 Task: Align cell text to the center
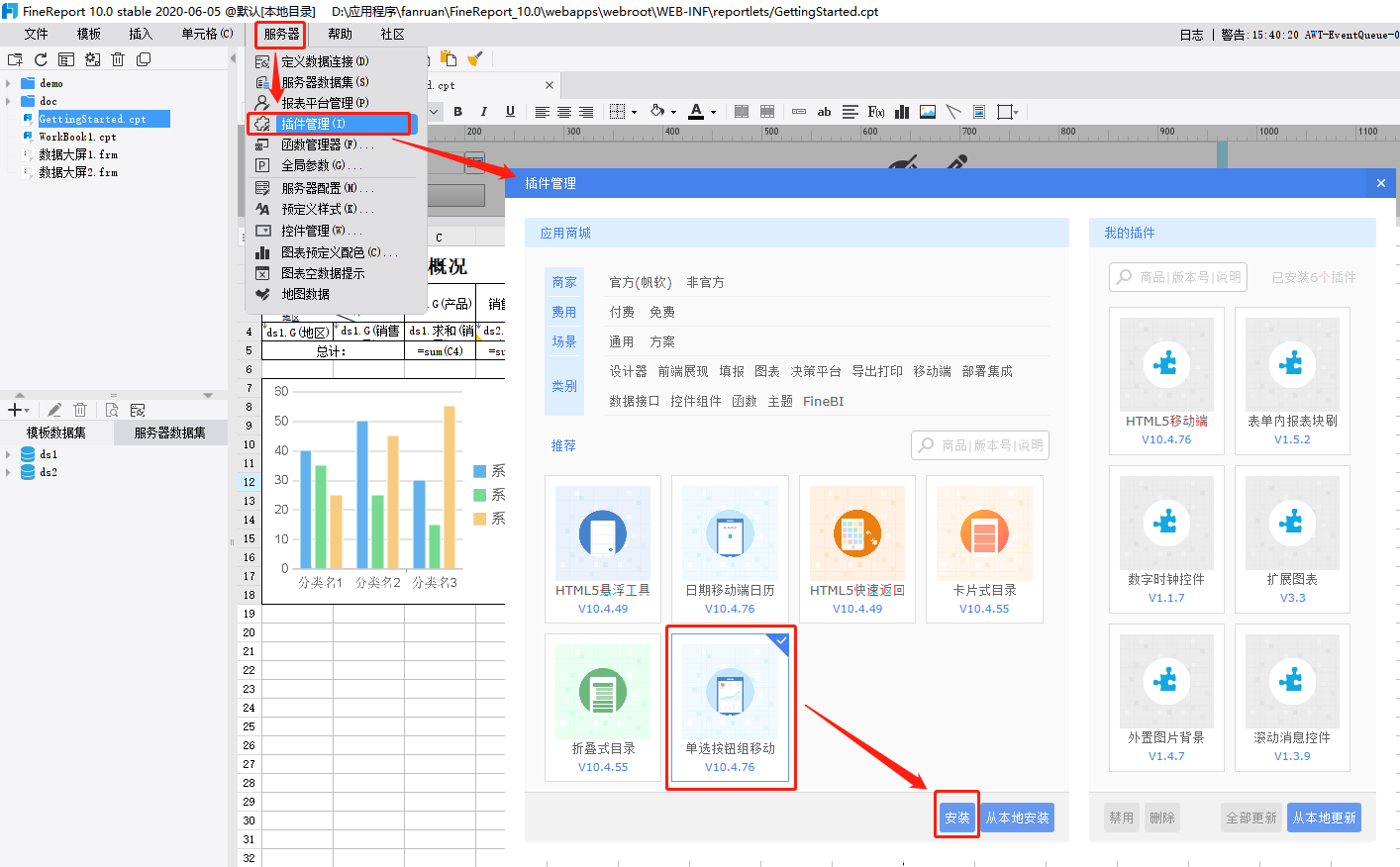pos(564,112)
